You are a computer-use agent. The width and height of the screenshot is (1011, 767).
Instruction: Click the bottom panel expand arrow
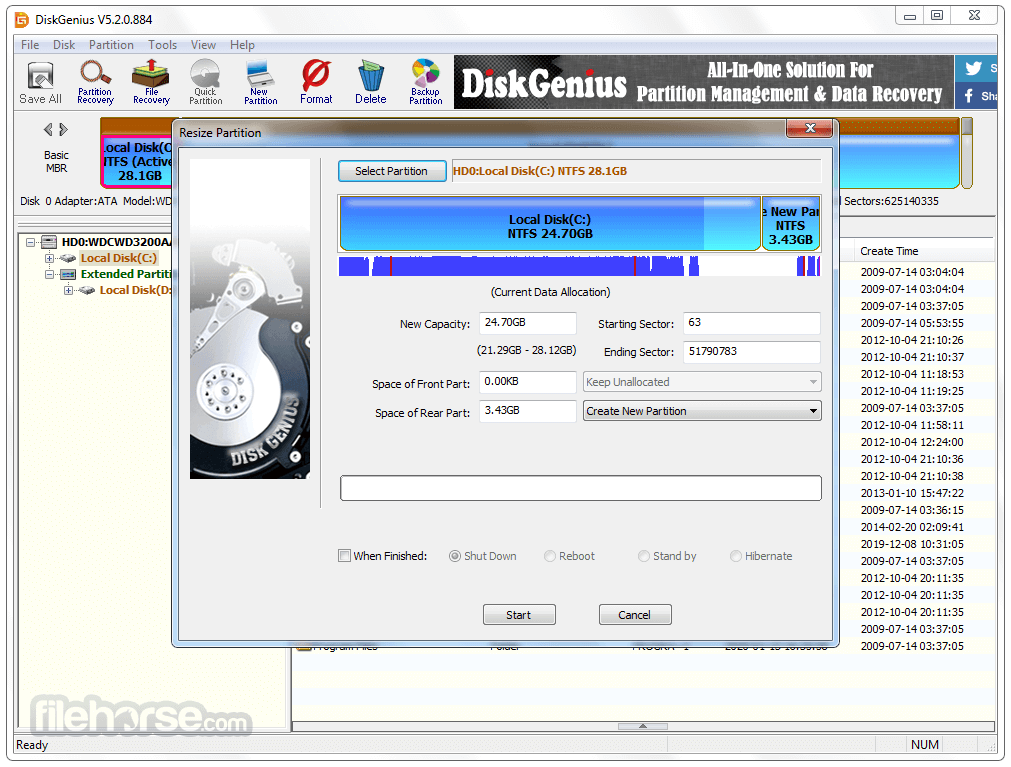pyautogui.click(x=643, y=726)
